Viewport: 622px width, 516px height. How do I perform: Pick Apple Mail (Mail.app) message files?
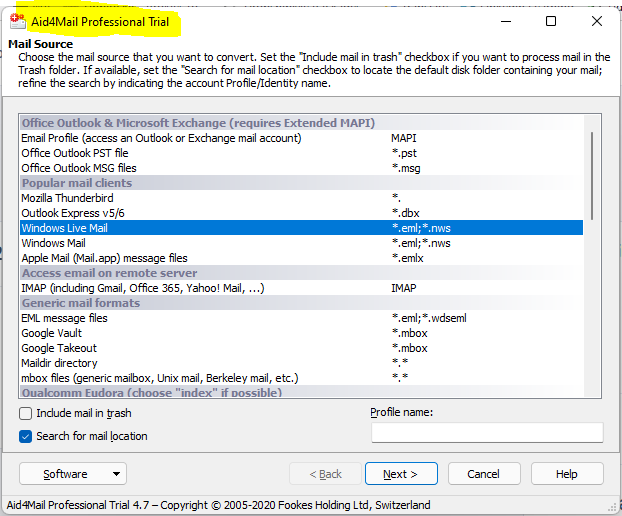[x=301, y=258]
